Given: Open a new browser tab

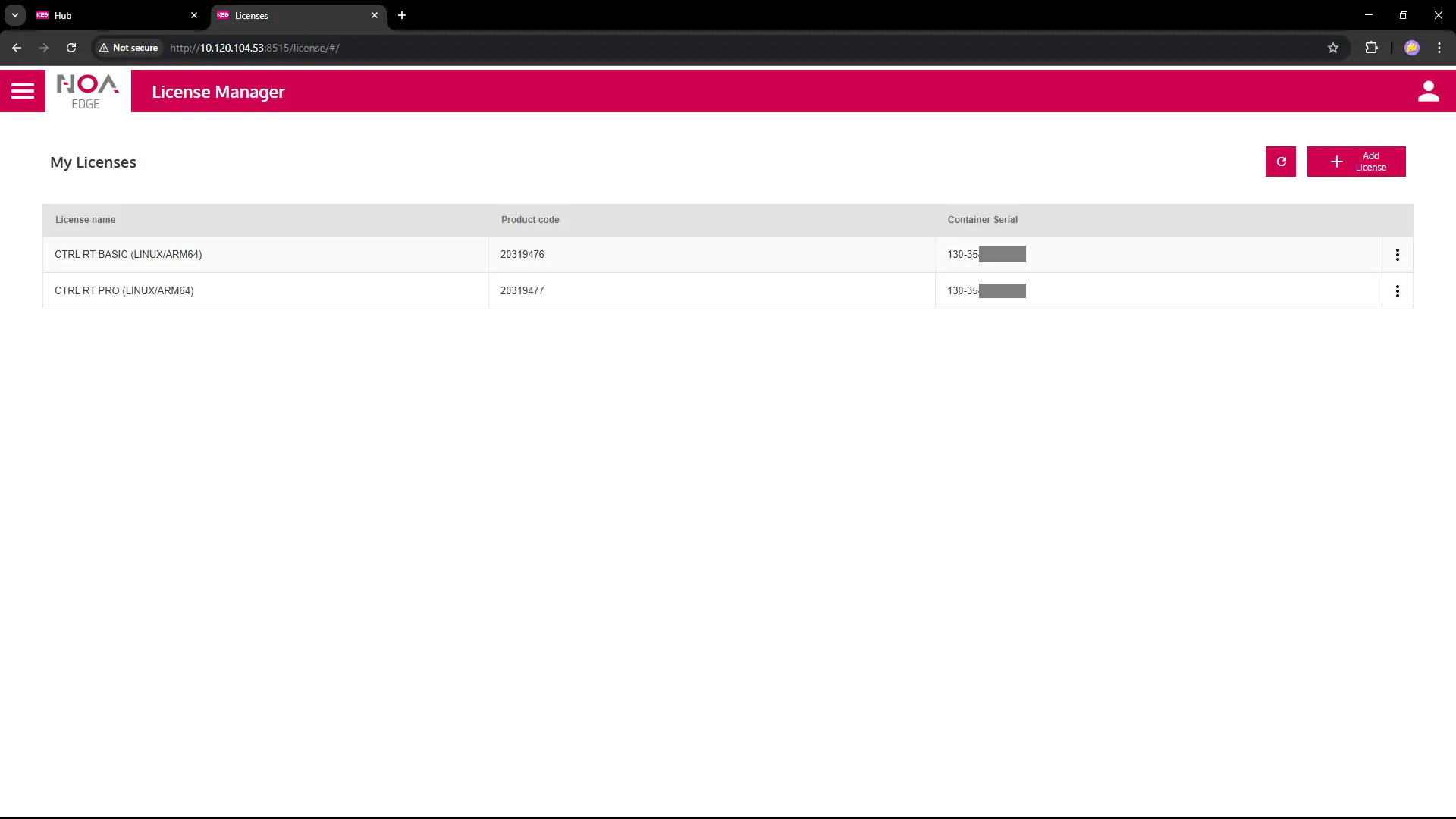Looking at the screenshot, I should point(402,15).
